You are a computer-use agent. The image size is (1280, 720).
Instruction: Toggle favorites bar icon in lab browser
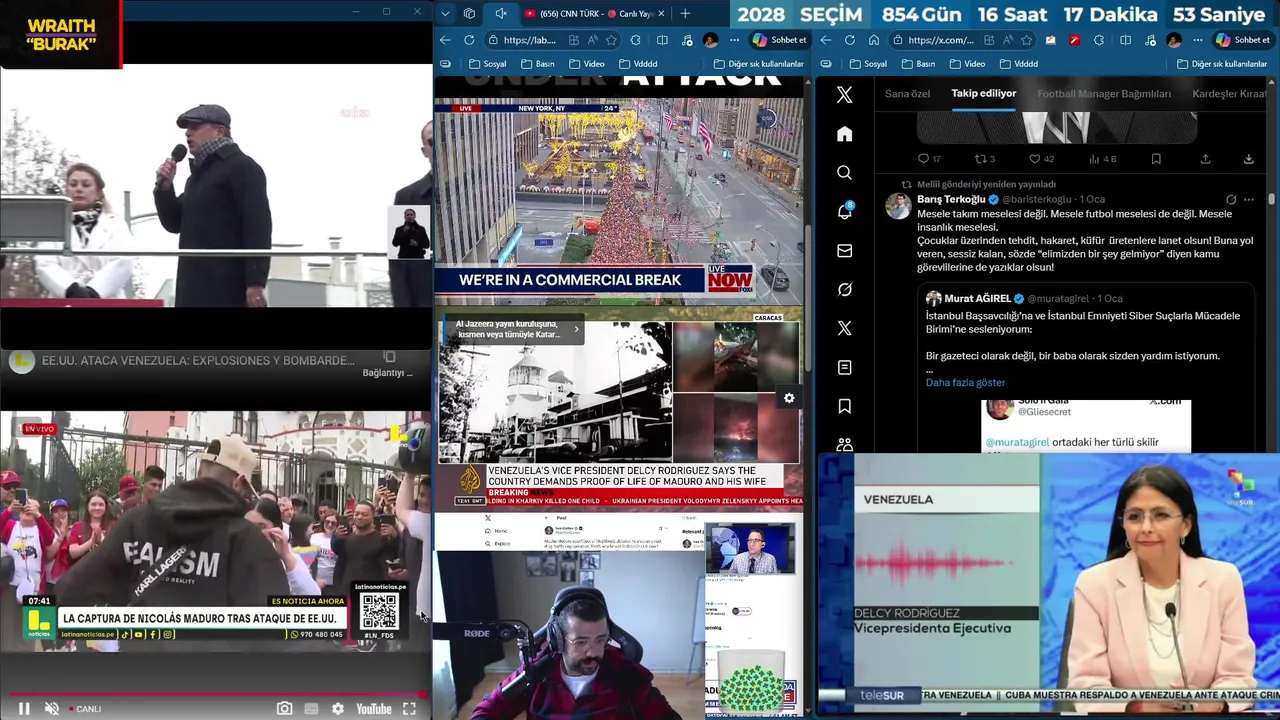tap(446, 64)
